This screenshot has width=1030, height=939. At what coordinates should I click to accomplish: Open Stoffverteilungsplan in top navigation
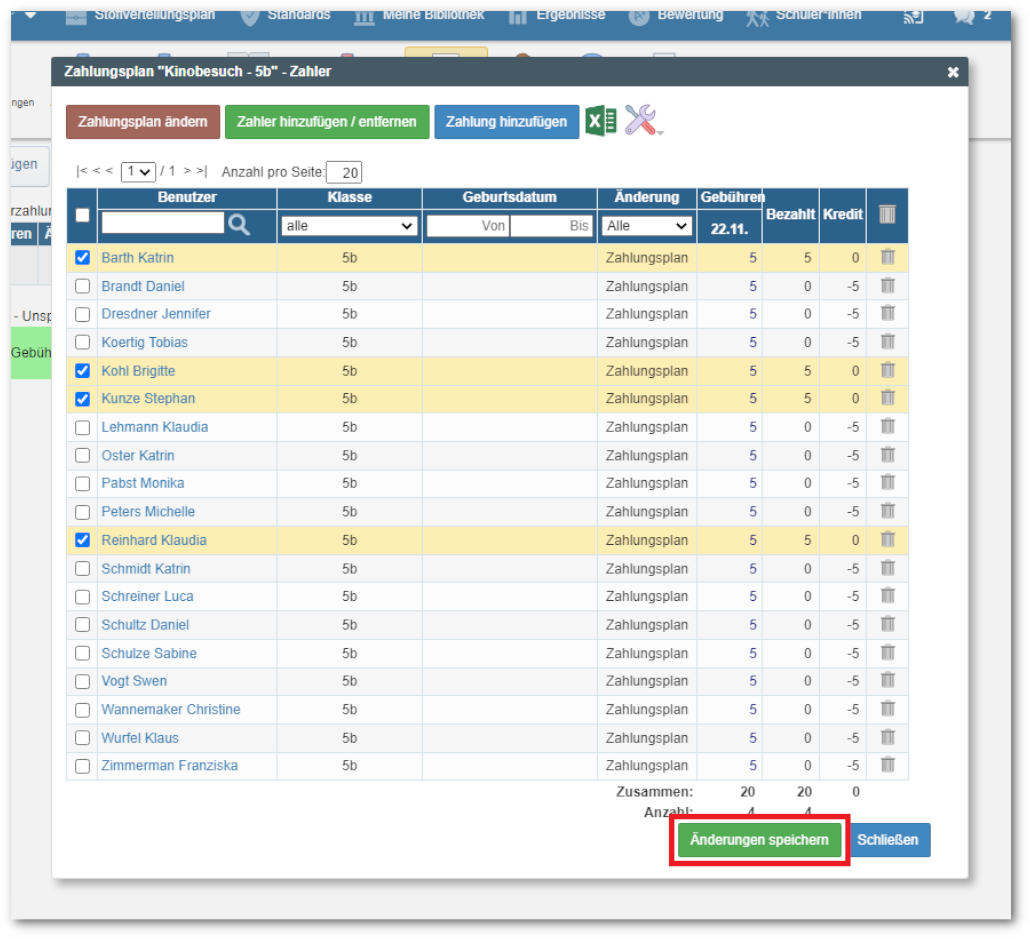click(x=141, y=16)
